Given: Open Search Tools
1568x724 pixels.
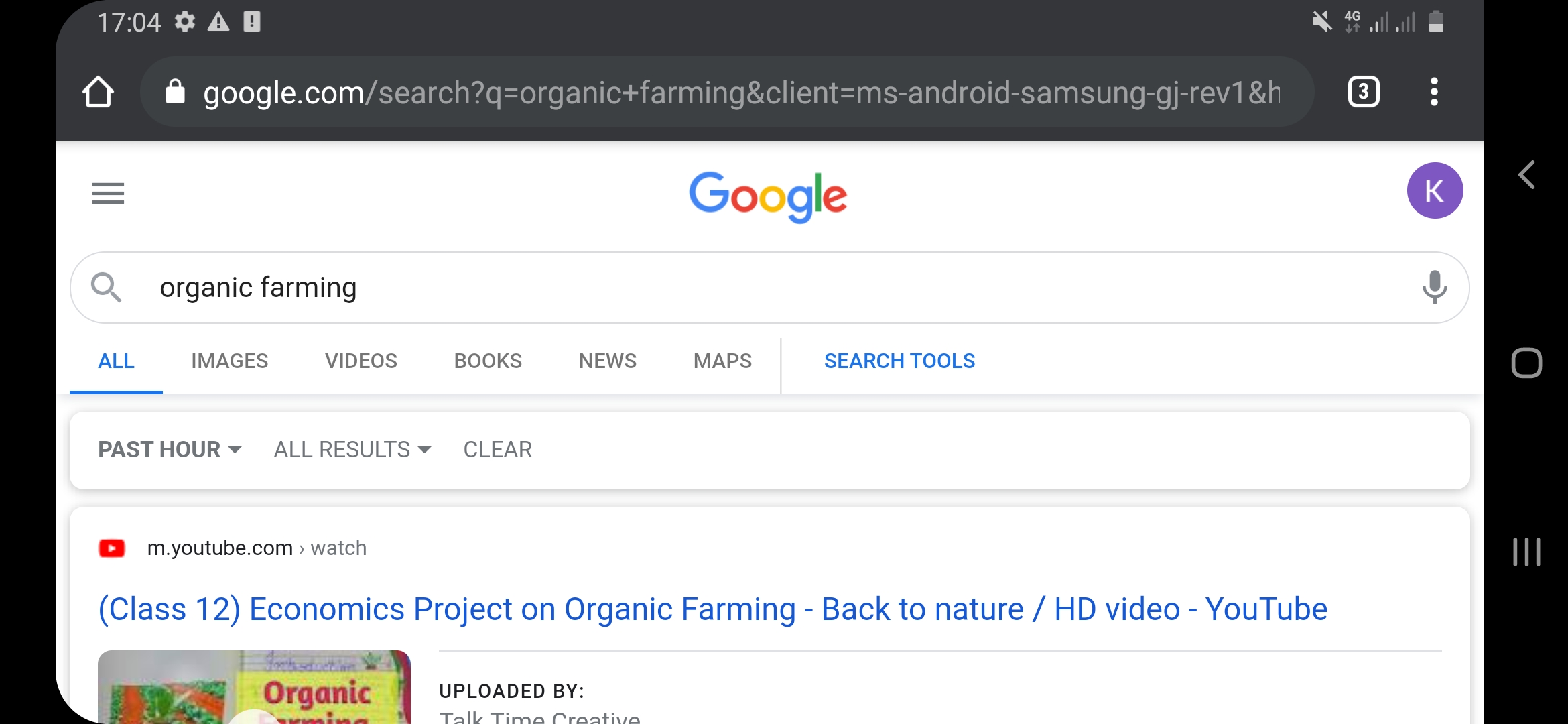Looking at the screenshot, I should click(x=899, y=361).
